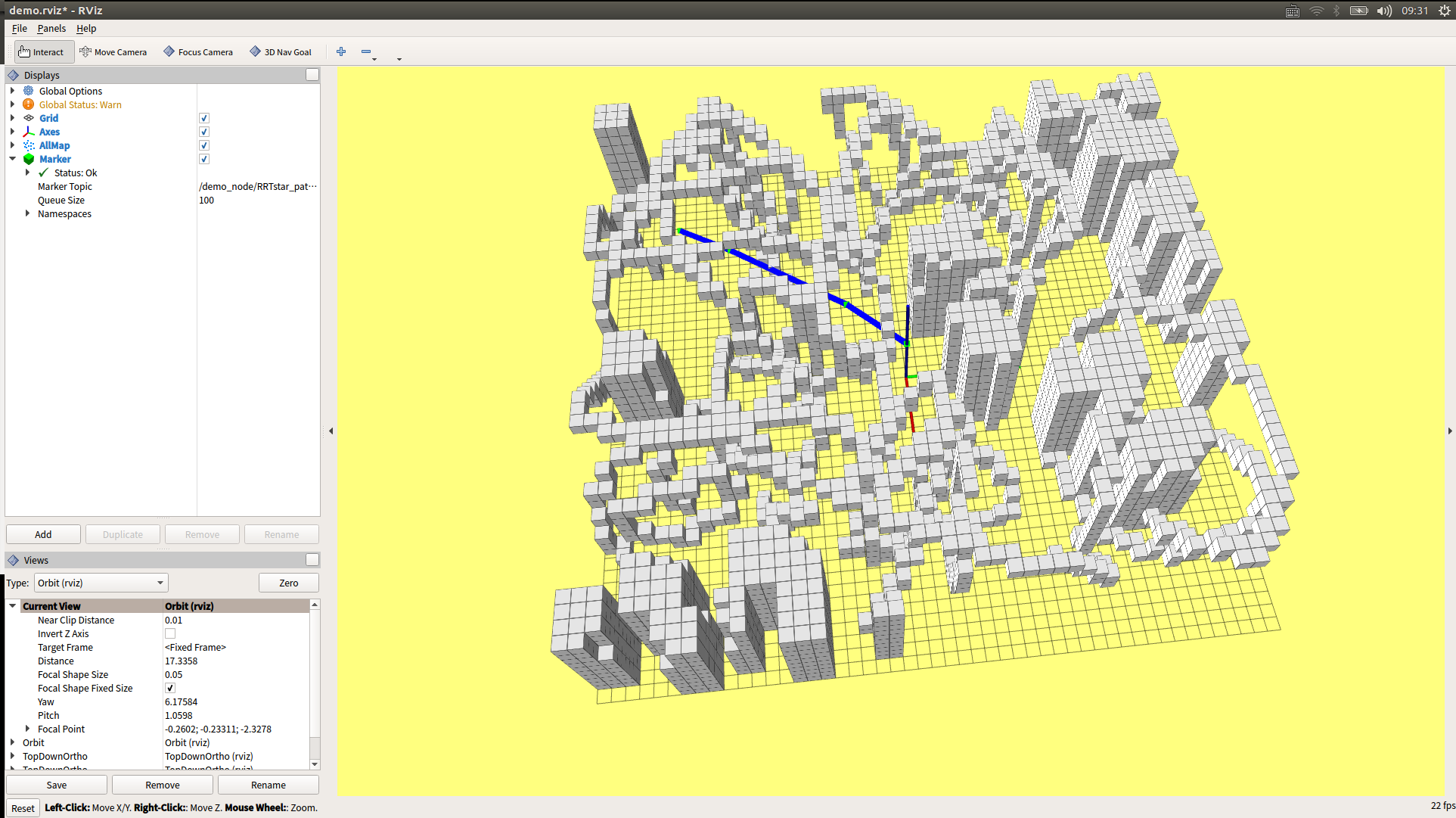Viewport: 1456px width, 818px height.
Task: Open the Panels menu
Action: 51,28
